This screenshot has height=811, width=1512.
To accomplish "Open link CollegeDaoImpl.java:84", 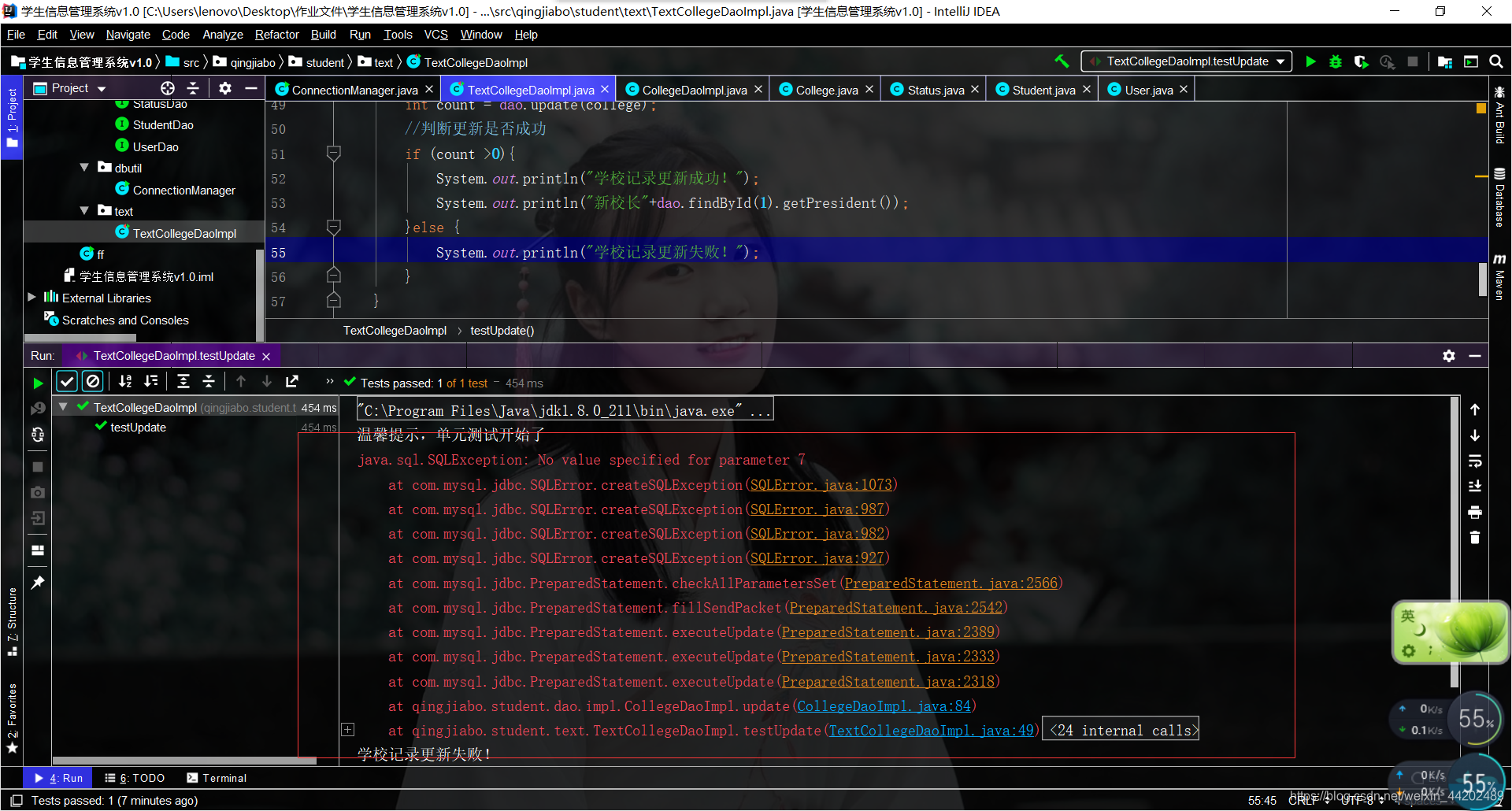I will click(884, 706).
